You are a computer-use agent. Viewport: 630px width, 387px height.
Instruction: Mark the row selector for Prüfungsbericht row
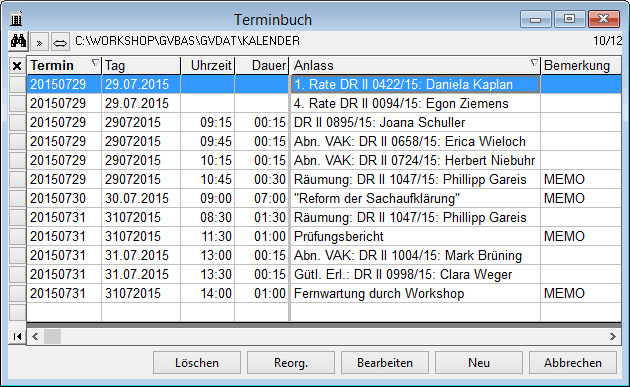(x=17, y=236)
